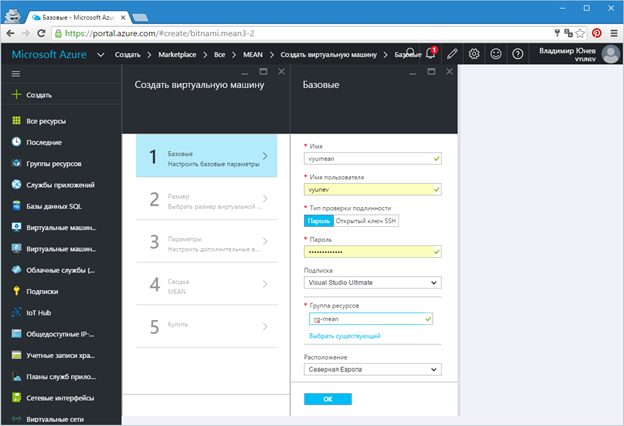Image resolution: width=624 pixels, height=426 pixels.
Task: Select Пароль authentication type
Action: click(319, 221)
